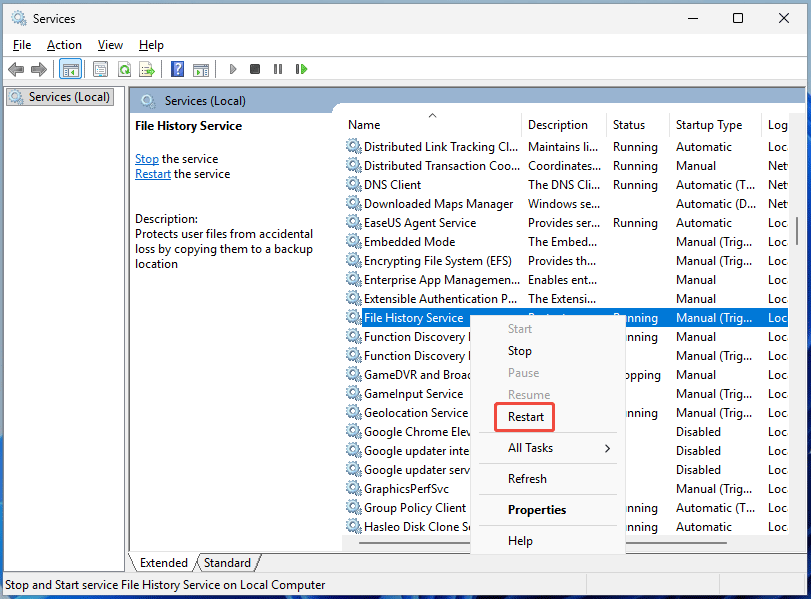
Task: Maximize the Services window
Action: tap(738, 18)
